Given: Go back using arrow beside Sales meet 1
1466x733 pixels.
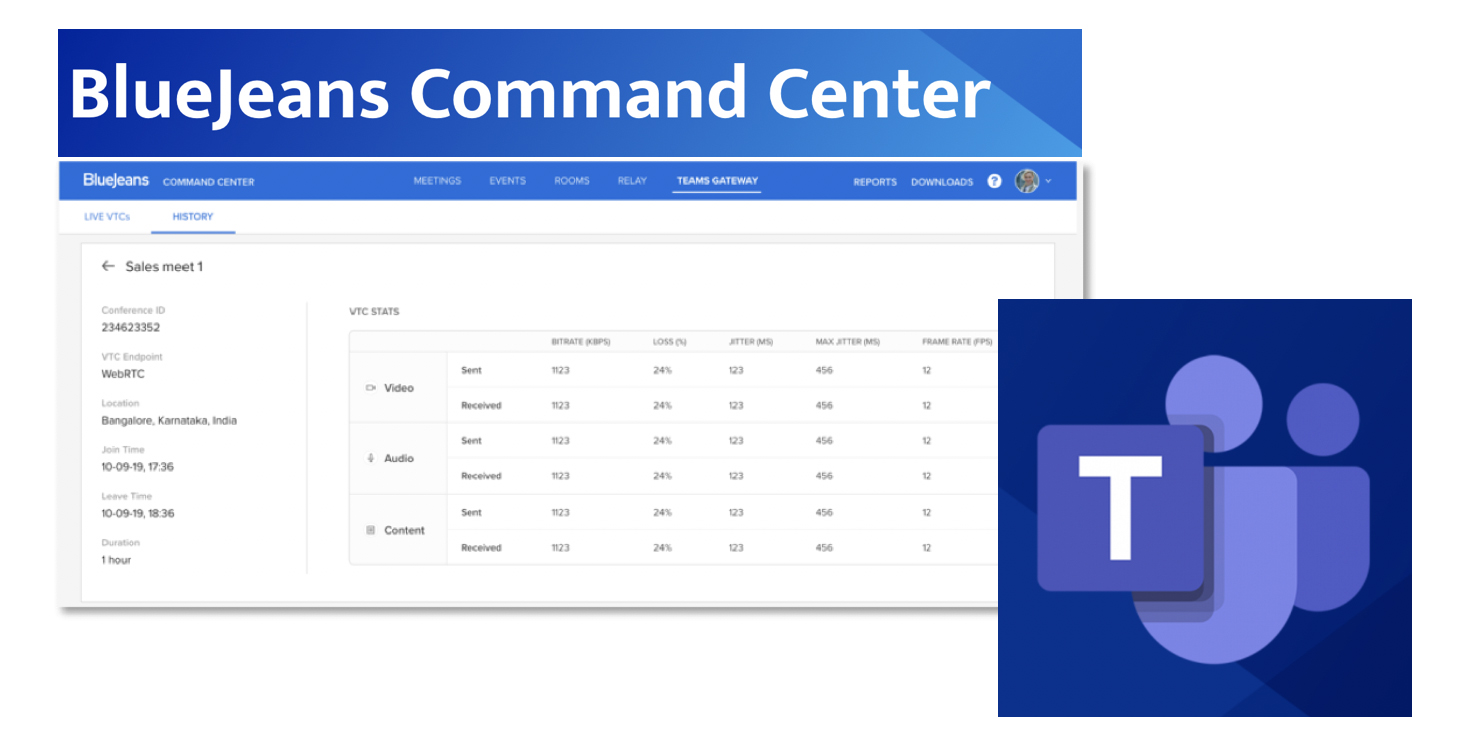Looking at the screenshot, I should pos(108,267).
